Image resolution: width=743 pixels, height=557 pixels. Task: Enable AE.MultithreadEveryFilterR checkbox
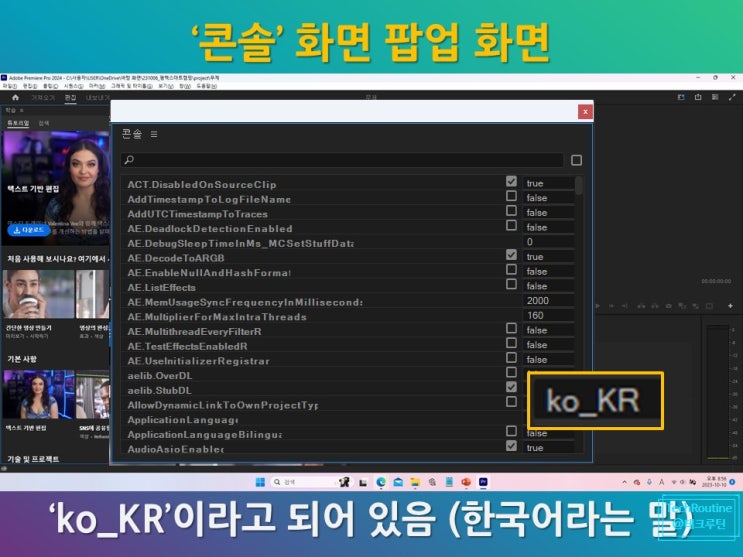pos(511,328)
